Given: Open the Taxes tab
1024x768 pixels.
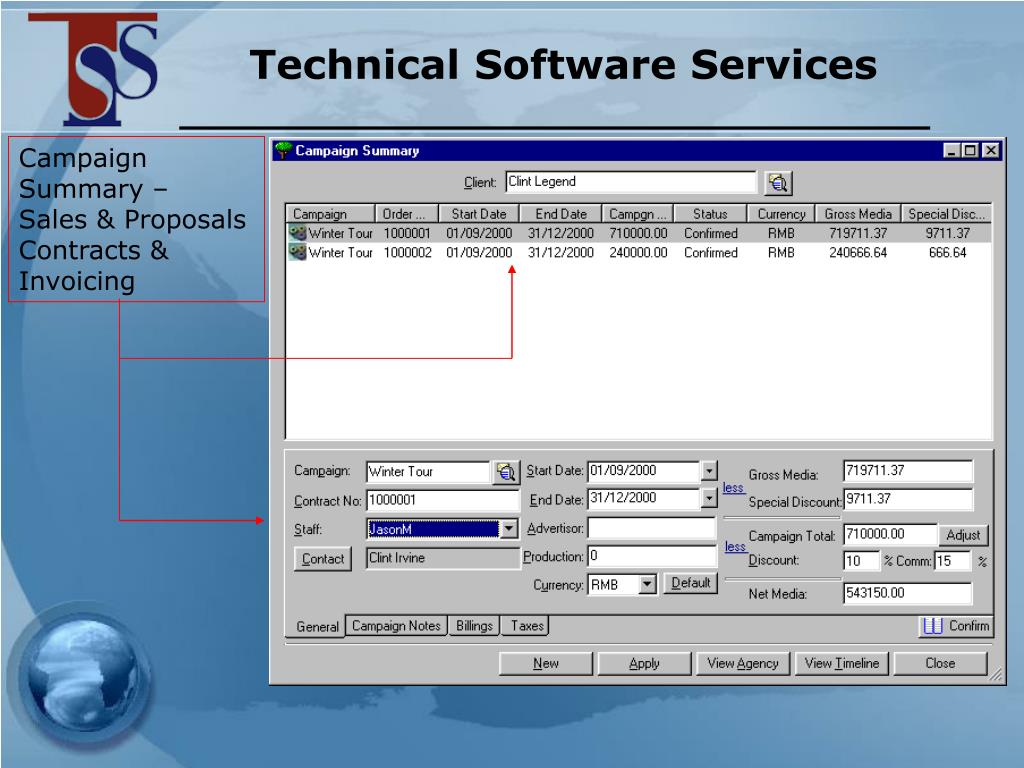Looking at the screenshot, I should (526, 626).
